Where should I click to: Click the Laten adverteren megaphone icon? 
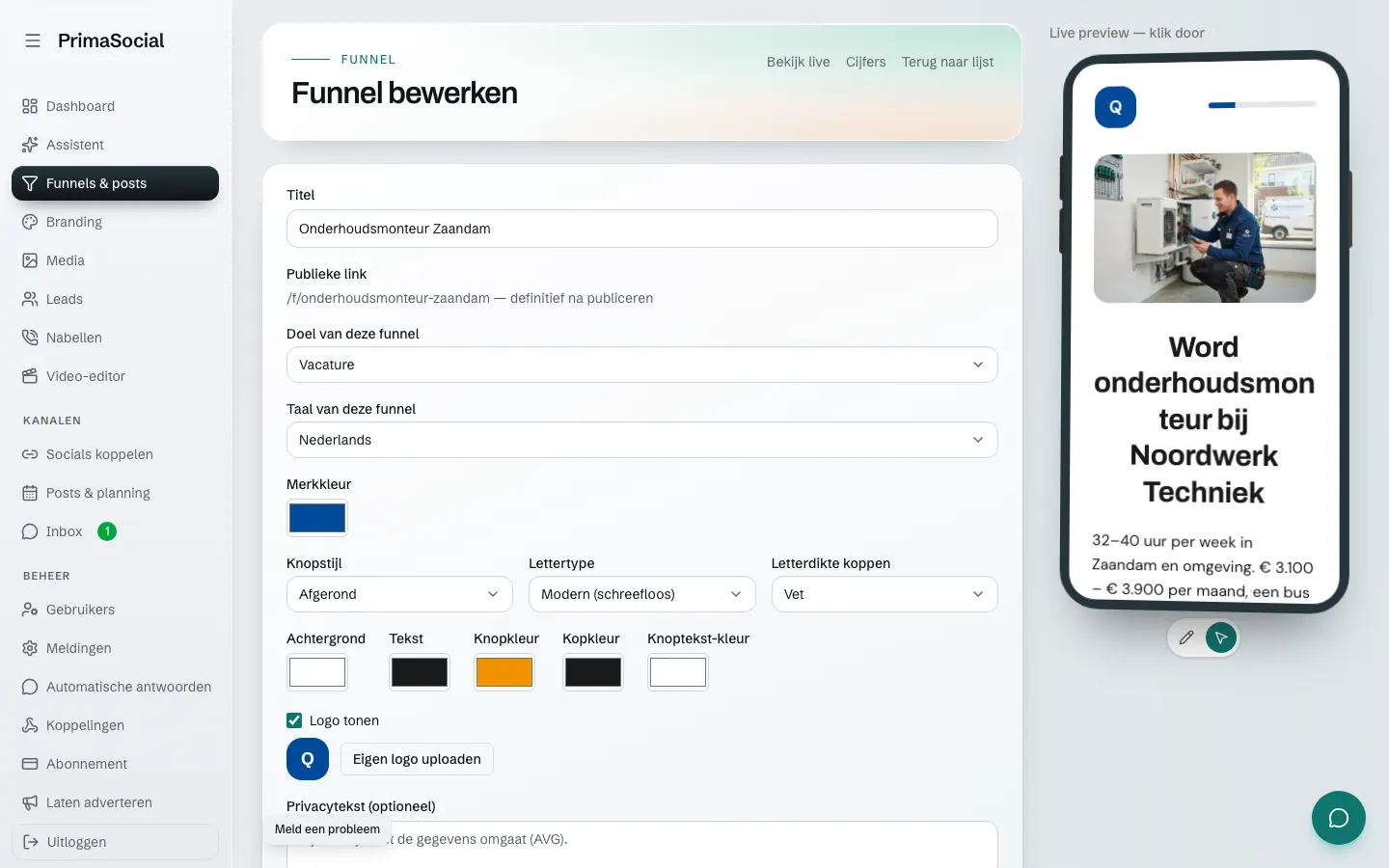point(30,802)
